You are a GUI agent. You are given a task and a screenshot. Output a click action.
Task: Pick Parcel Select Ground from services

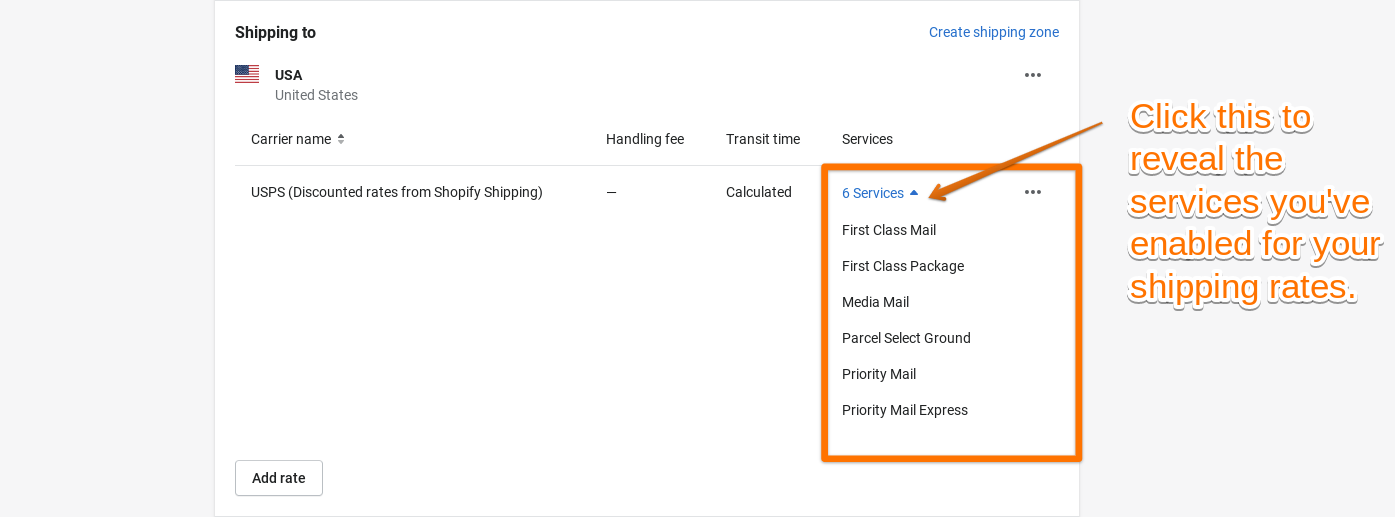tap(906, 338)
